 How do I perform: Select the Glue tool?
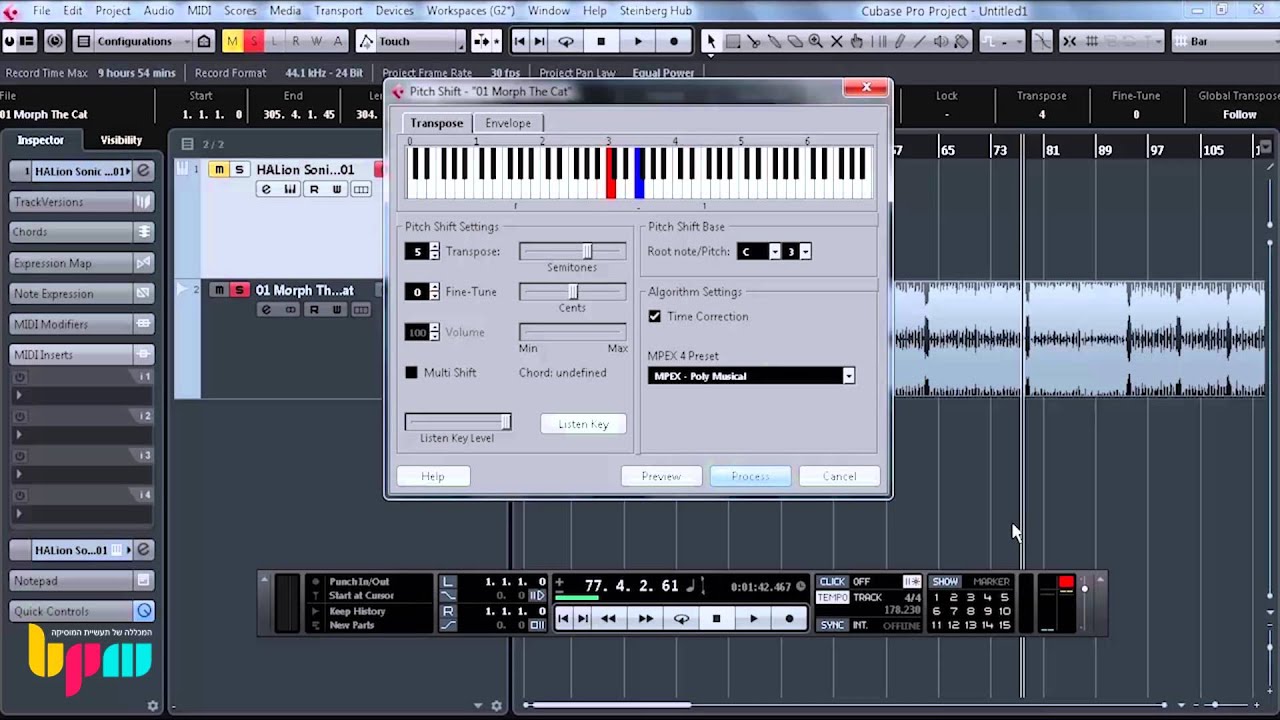pos(774,41)
